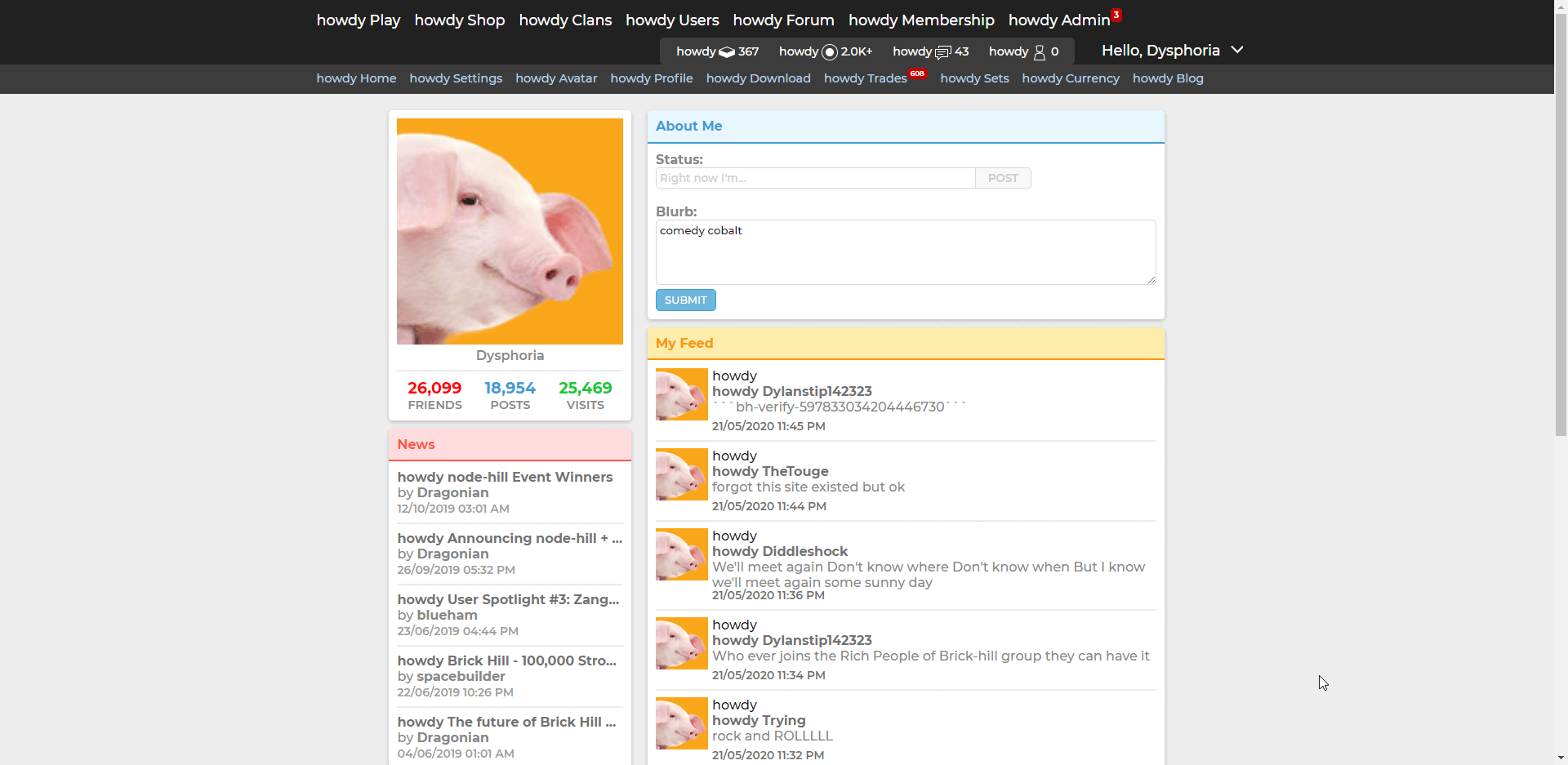Open howdy Trying user link
Image resolution: width=1568 pixels, height=765 pixels.
click(759, 720)
